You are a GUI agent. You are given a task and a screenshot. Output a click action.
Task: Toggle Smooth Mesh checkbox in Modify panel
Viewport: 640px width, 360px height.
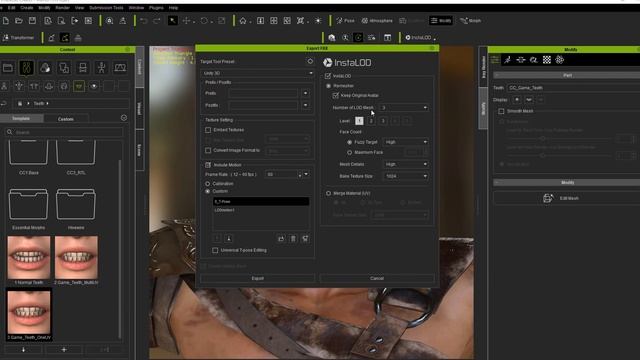[x=501, y=111]
